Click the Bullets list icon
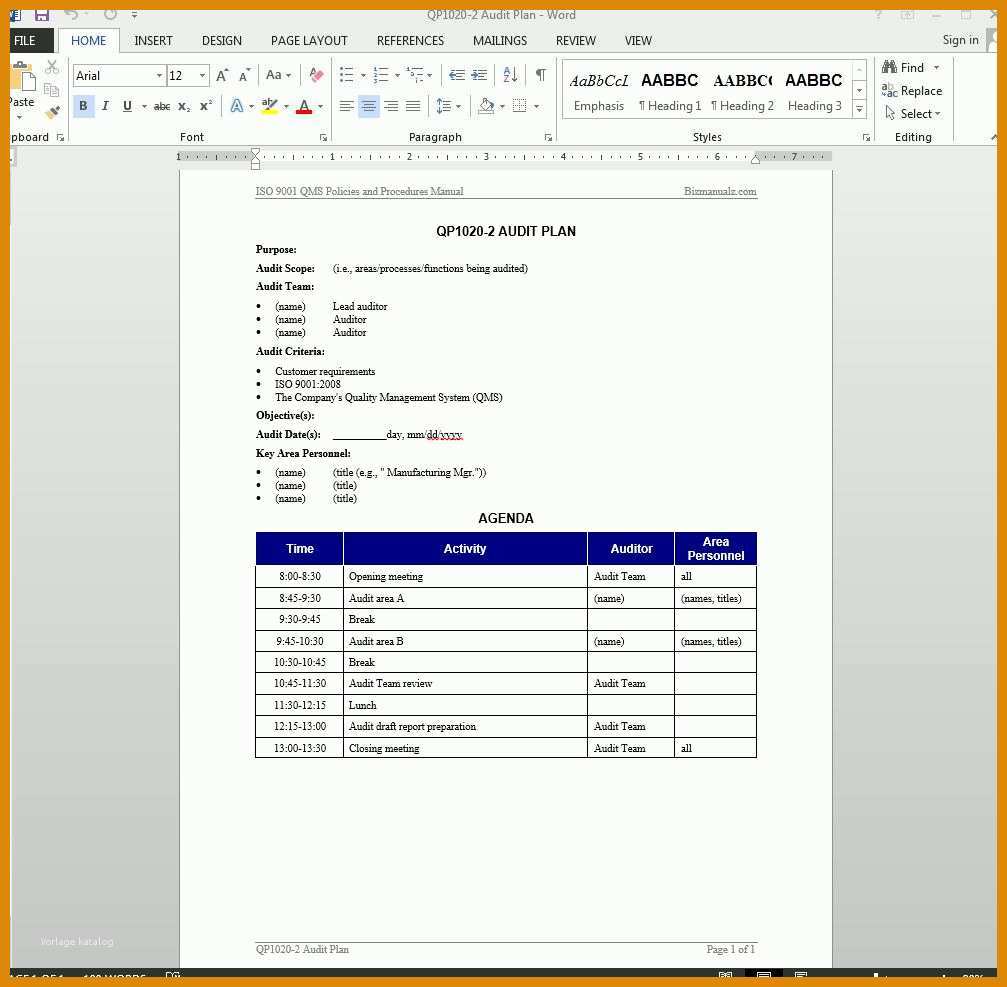Screen dimensions: 1007x987 (347, 75)
